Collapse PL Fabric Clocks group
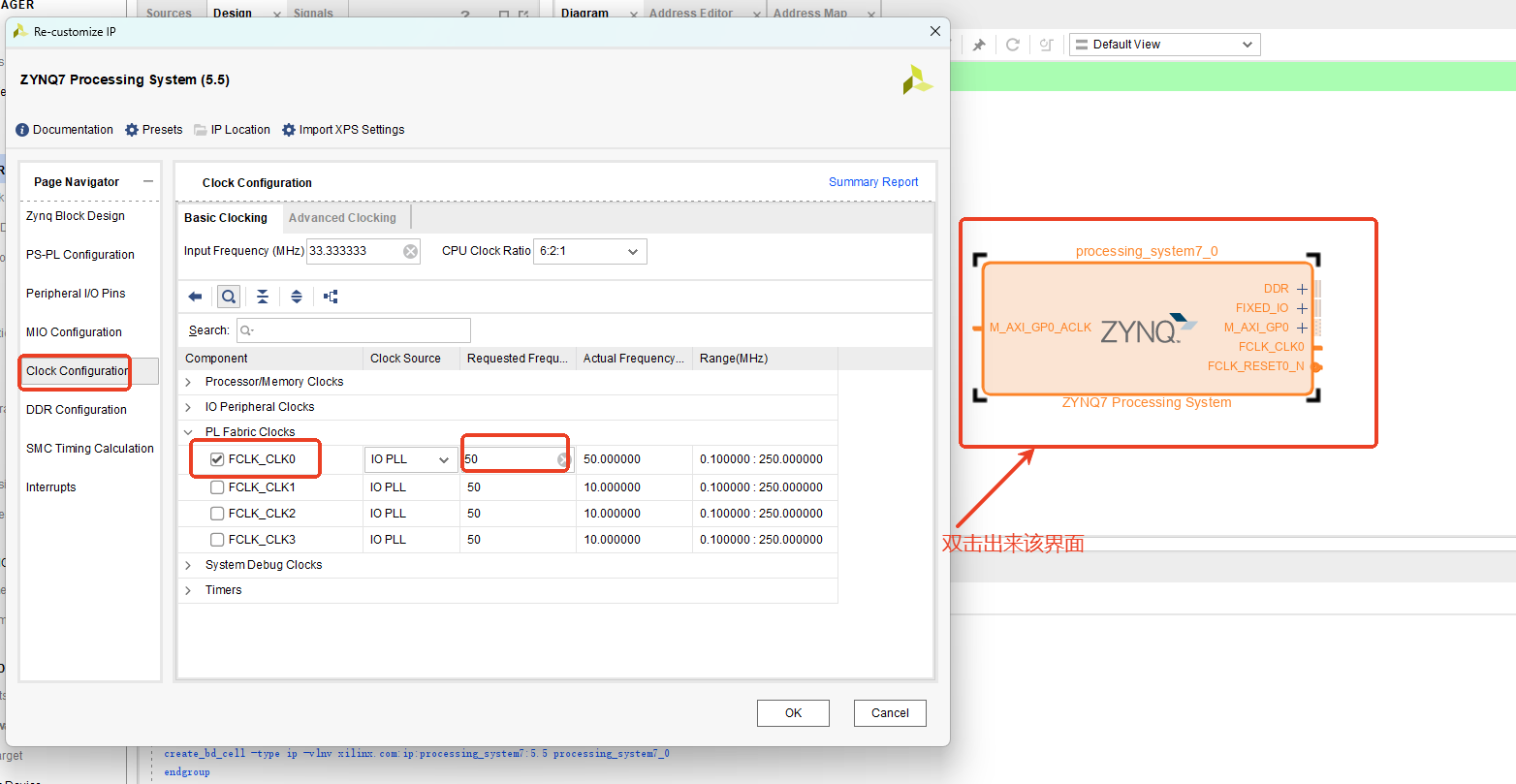1516x784 pixels. pos(188,432)
